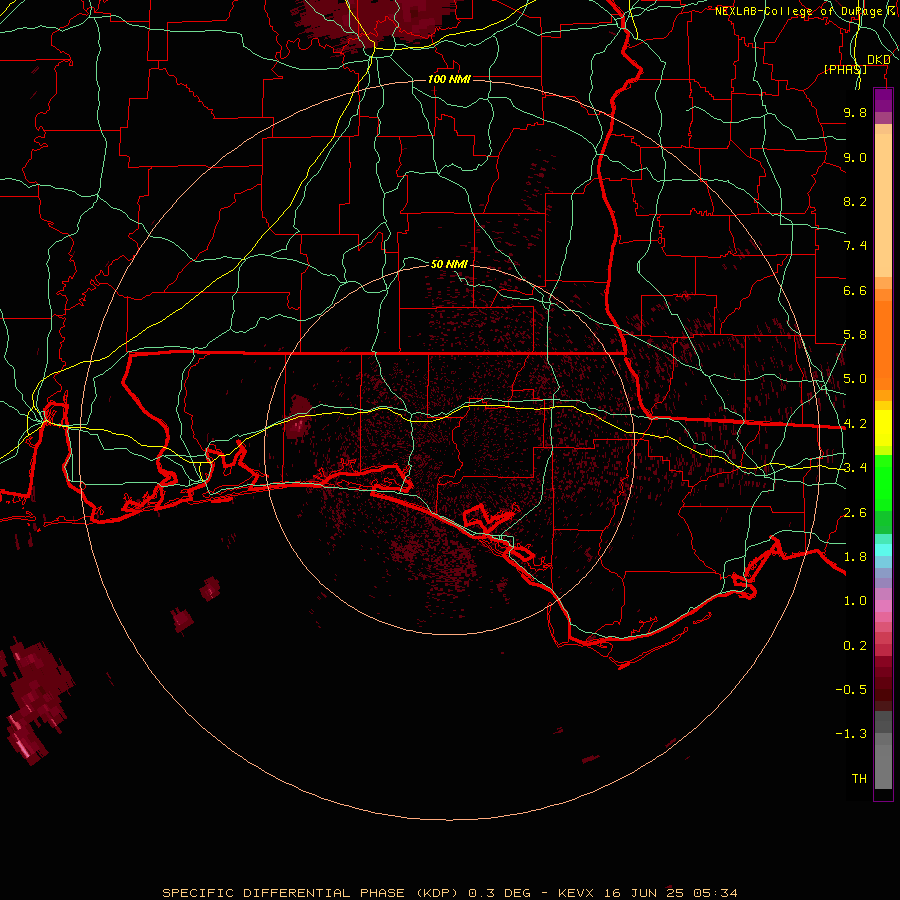The height and width of the screenshot is (900, 900).
Task: Pick the yellow band of the color scale
Action: (883, 428)
